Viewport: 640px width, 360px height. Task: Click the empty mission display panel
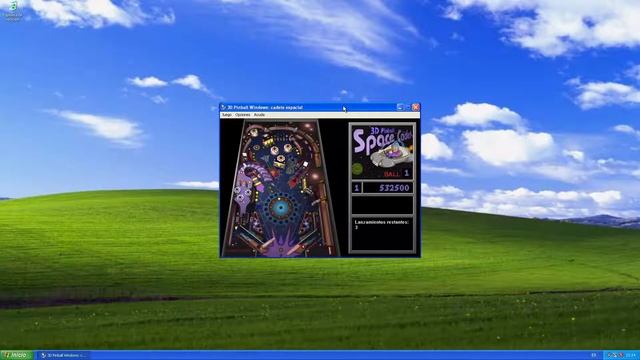[382, 205]
